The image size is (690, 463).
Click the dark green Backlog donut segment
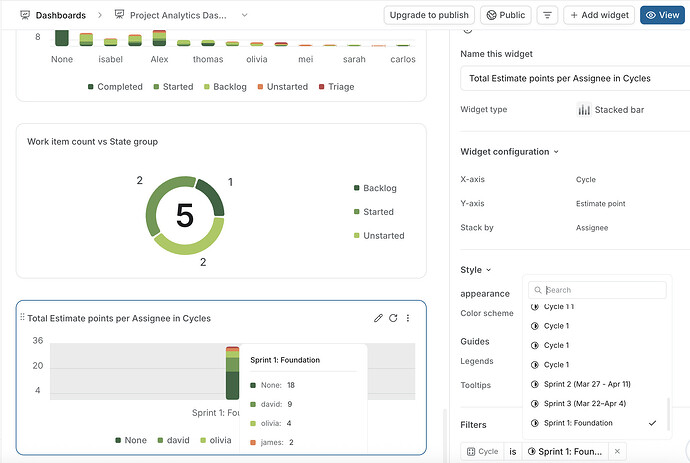click(212, 197)
